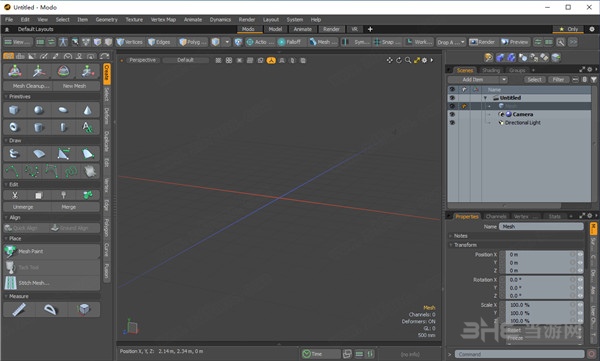Image resolution: width=600 pixels, height=361 pixels.
Task: Click the viewport pan arrows icon
Action: click(x=390, y=60)
